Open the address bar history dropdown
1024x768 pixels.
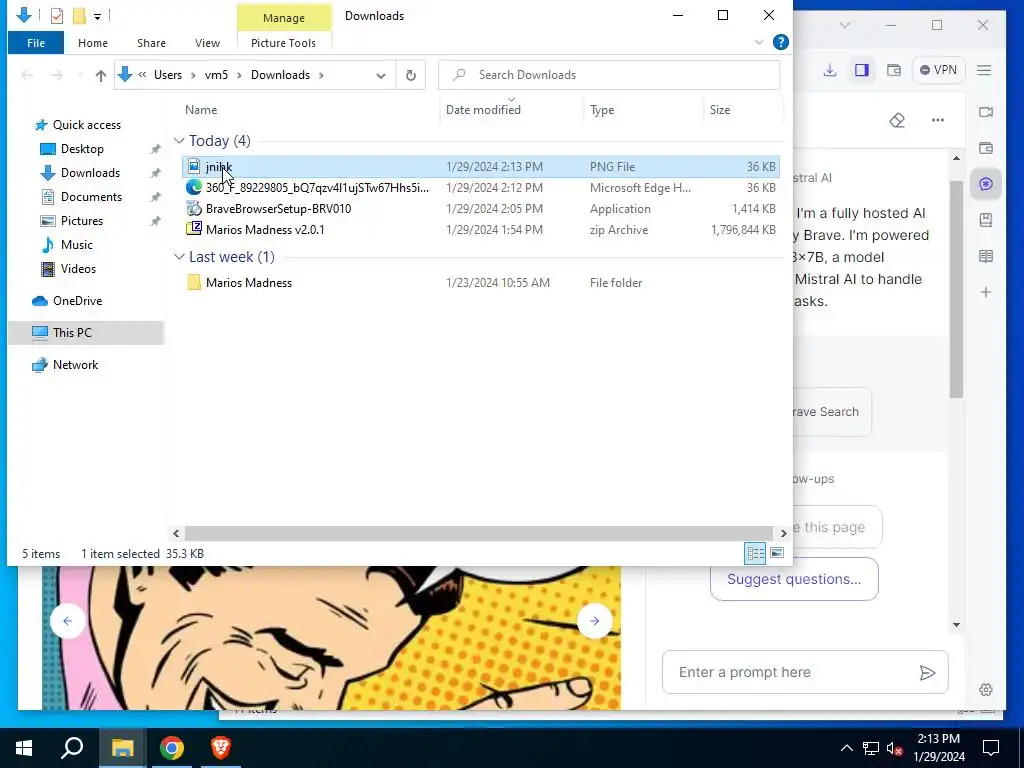coord(381,75)
